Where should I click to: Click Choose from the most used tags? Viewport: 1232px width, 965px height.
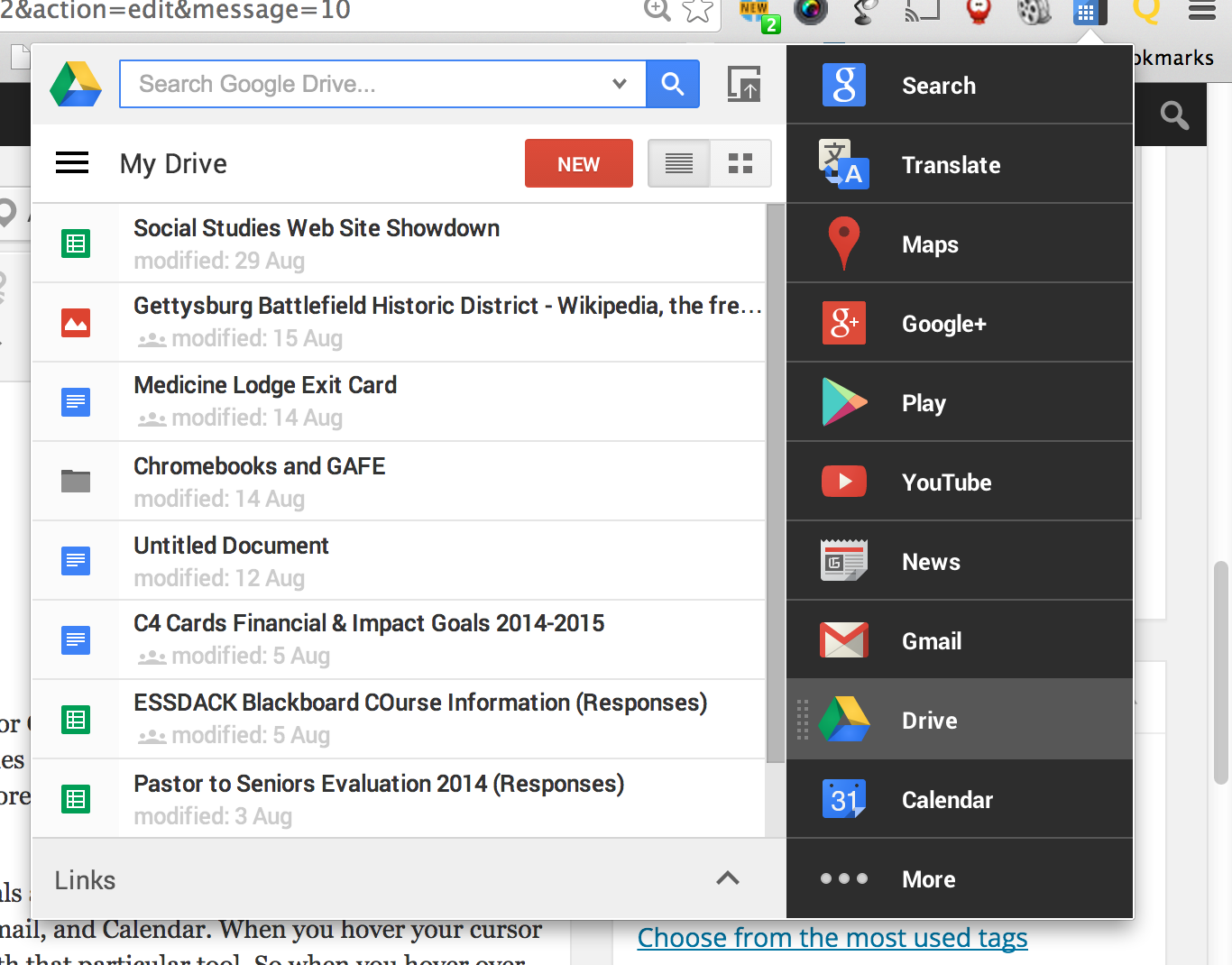click(x=832, y=938)
